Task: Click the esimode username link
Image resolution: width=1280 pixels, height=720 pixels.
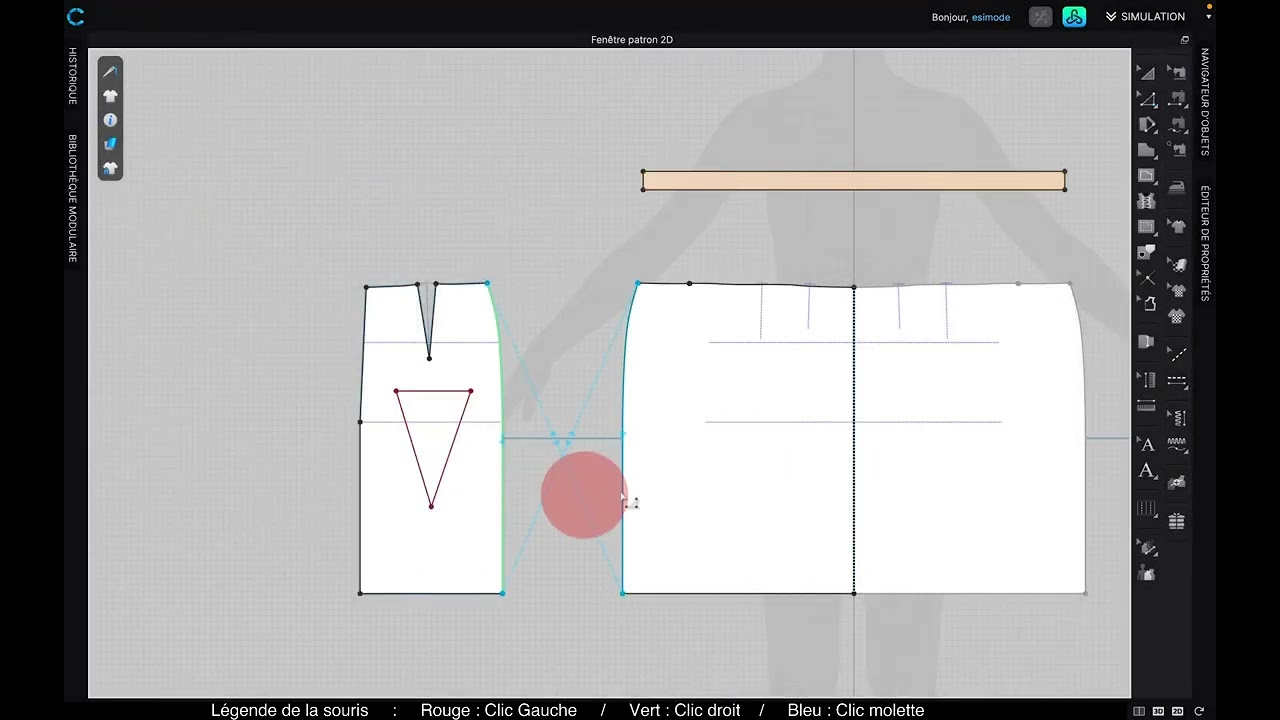Action: click(x=991, y=17)
